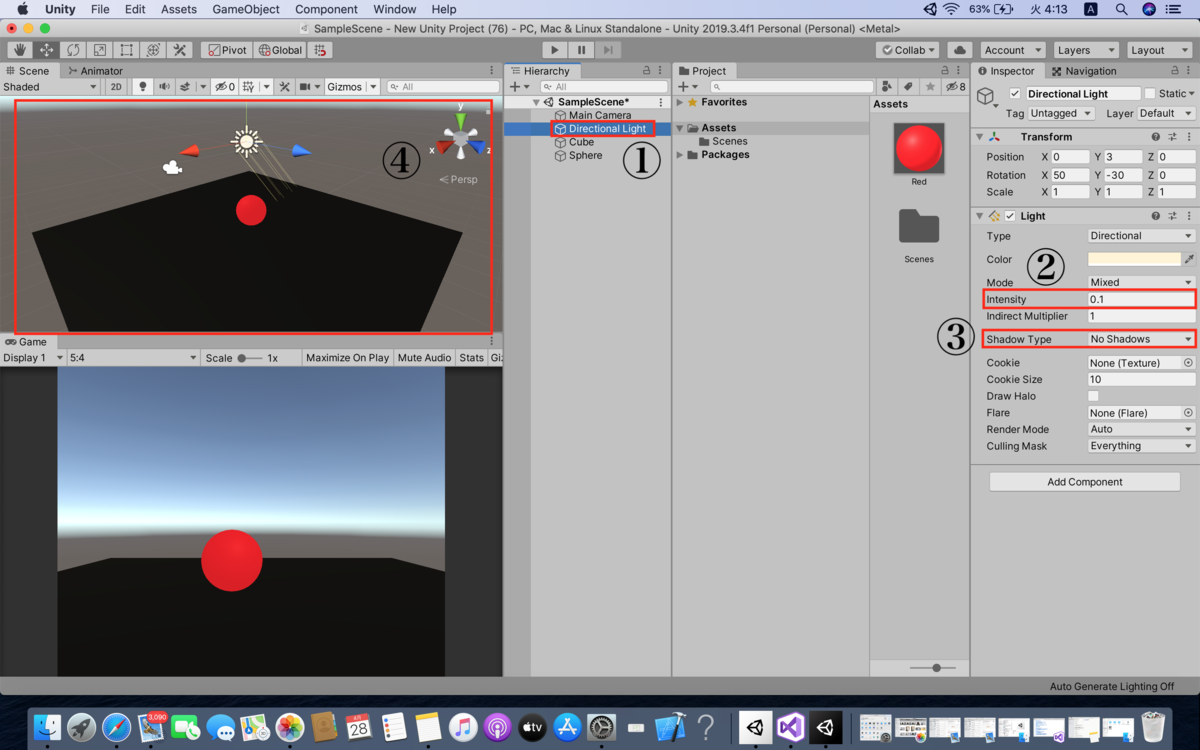Open Transform component preset icon

[x=1171, y=137]
